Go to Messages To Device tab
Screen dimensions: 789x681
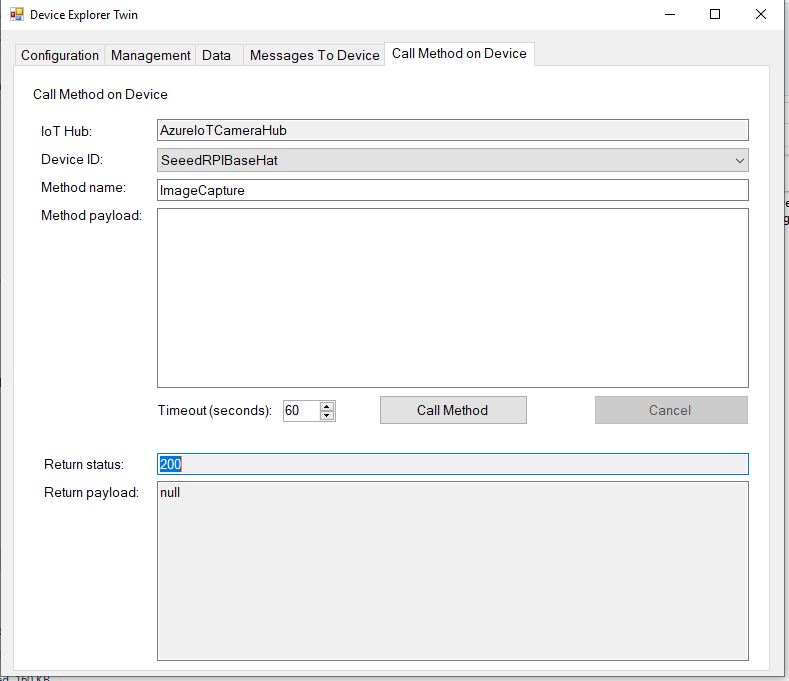point(314,56)
